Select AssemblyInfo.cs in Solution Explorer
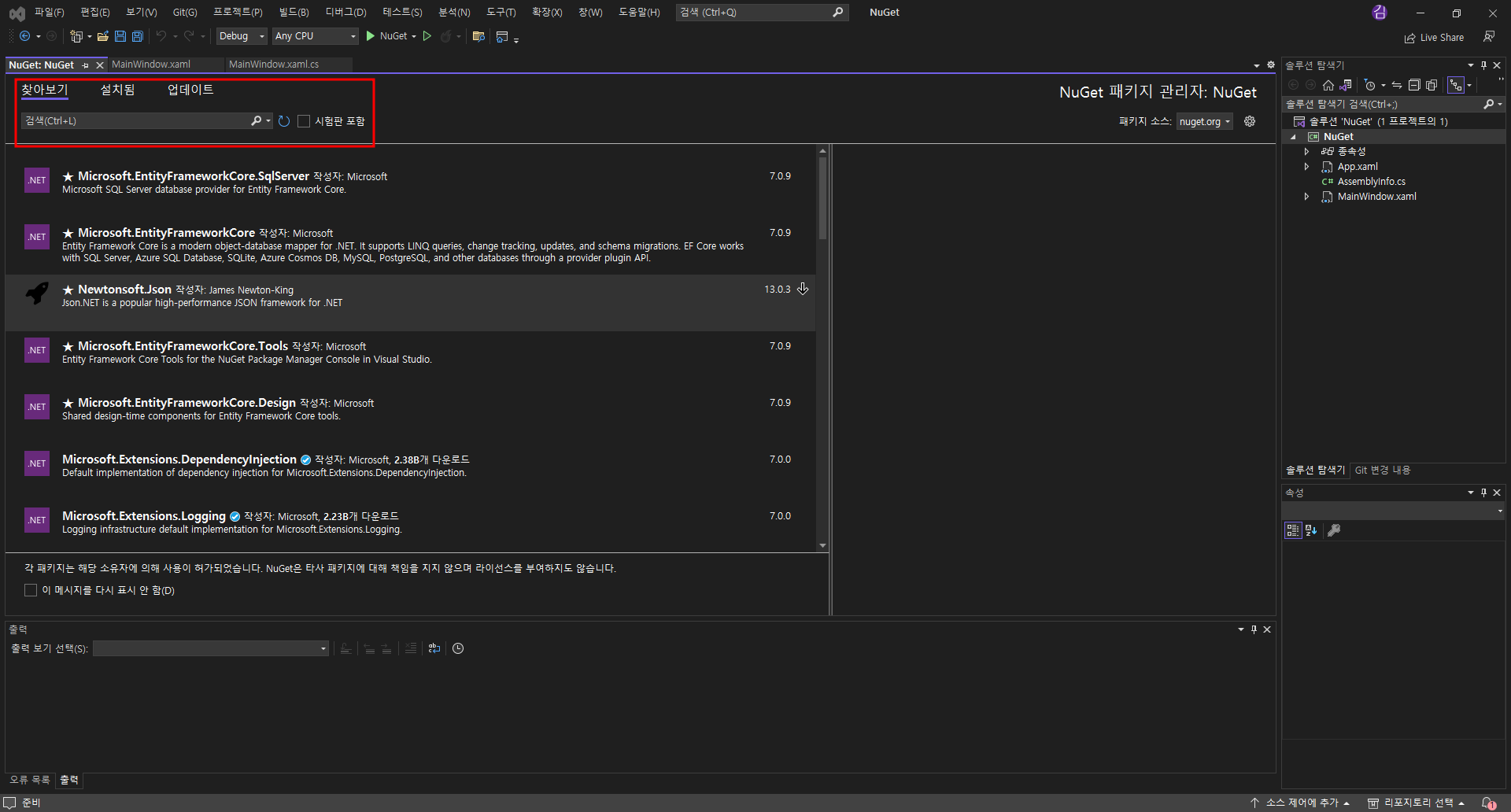Viewport: 1511px width, 812px height. point(1371,182)
